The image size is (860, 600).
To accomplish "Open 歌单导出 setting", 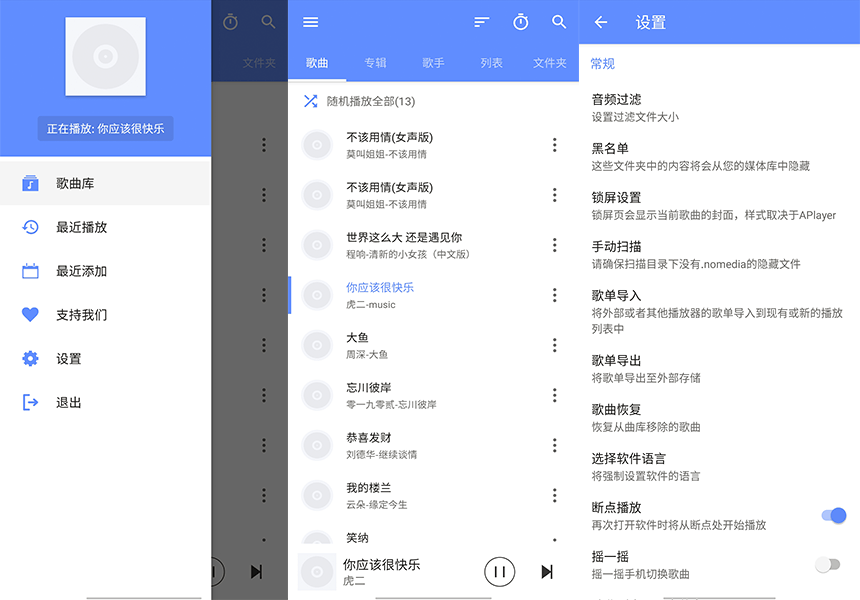I will click(x=720, y=369).
